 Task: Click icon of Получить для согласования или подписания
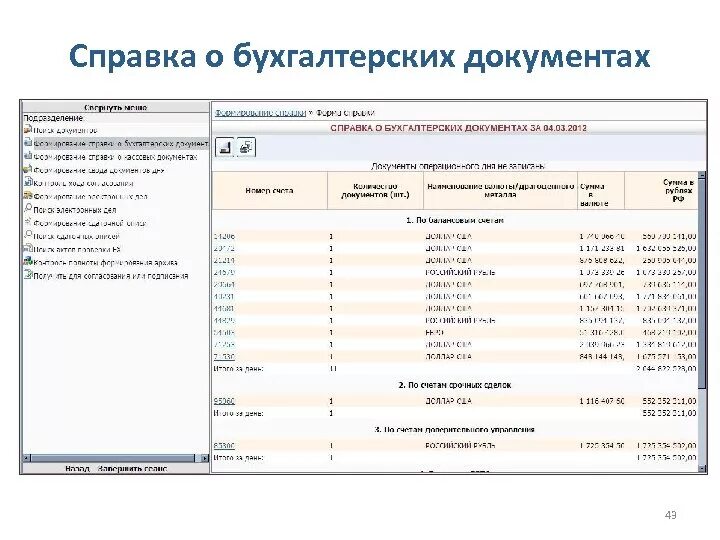(28, 276)
